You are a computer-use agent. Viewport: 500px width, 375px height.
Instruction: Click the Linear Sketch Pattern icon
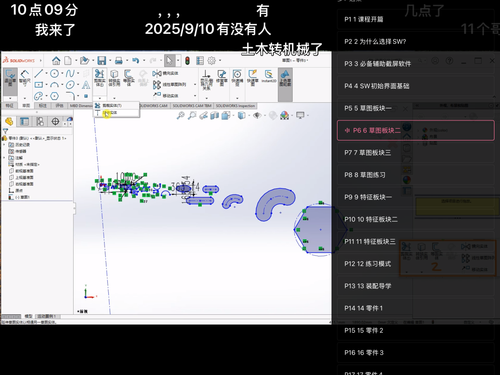157,85
